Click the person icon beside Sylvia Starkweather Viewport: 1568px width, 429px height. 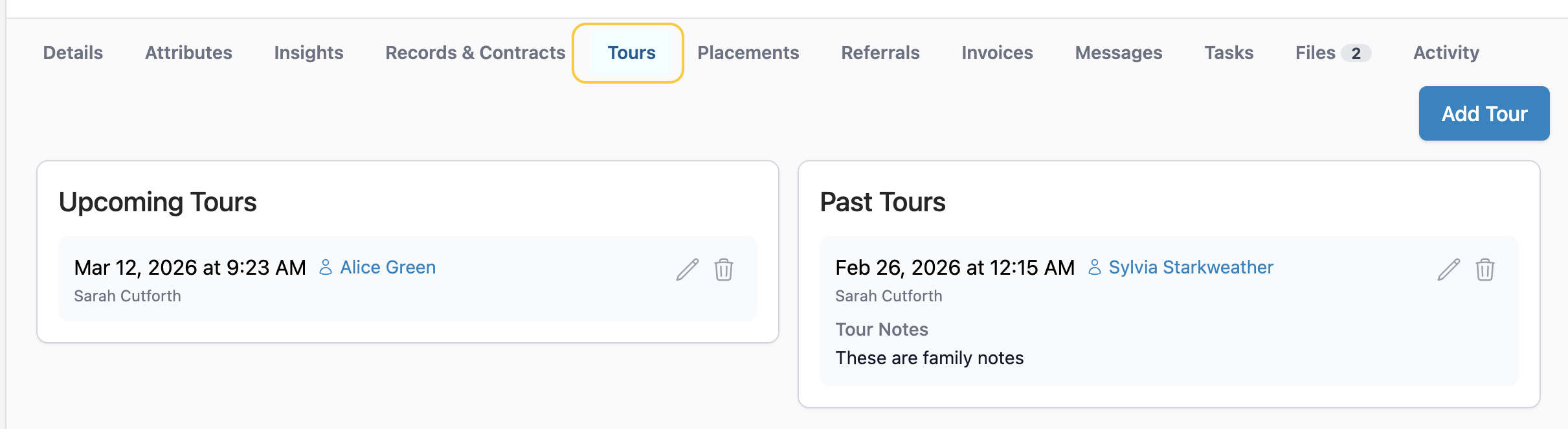pyautogui.click(x=1094, y=268)
